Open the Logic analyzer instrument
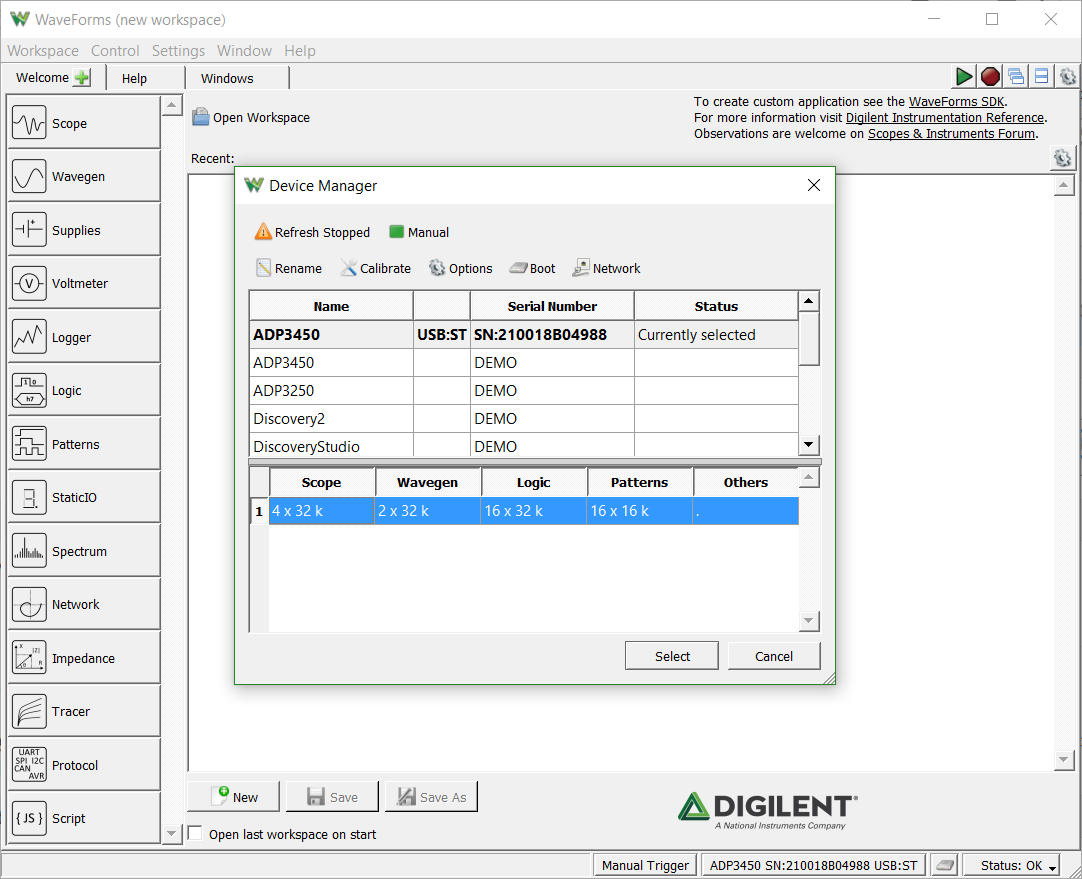The height and width of the screenshot is (879, 1082). [x=84, y=390]
